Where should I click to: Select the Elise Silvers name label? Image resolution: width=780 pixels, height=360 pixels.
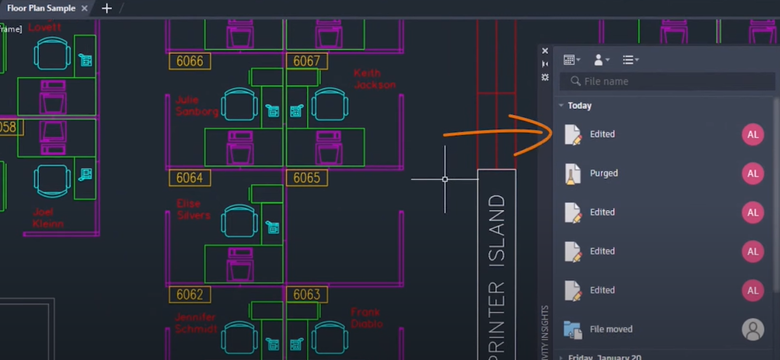pos(193,209)
